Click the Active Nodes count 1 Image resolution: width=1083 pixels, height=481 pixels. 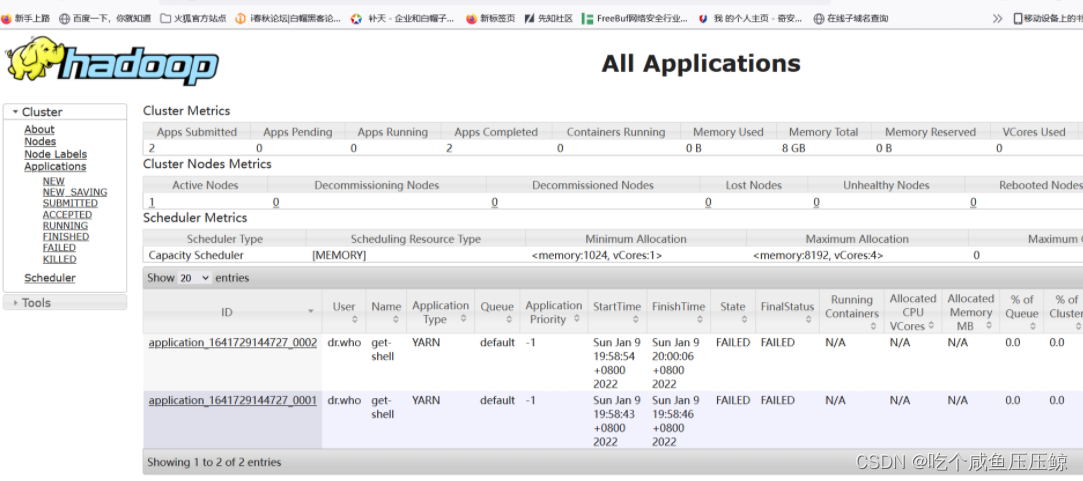tap(152, 202)
